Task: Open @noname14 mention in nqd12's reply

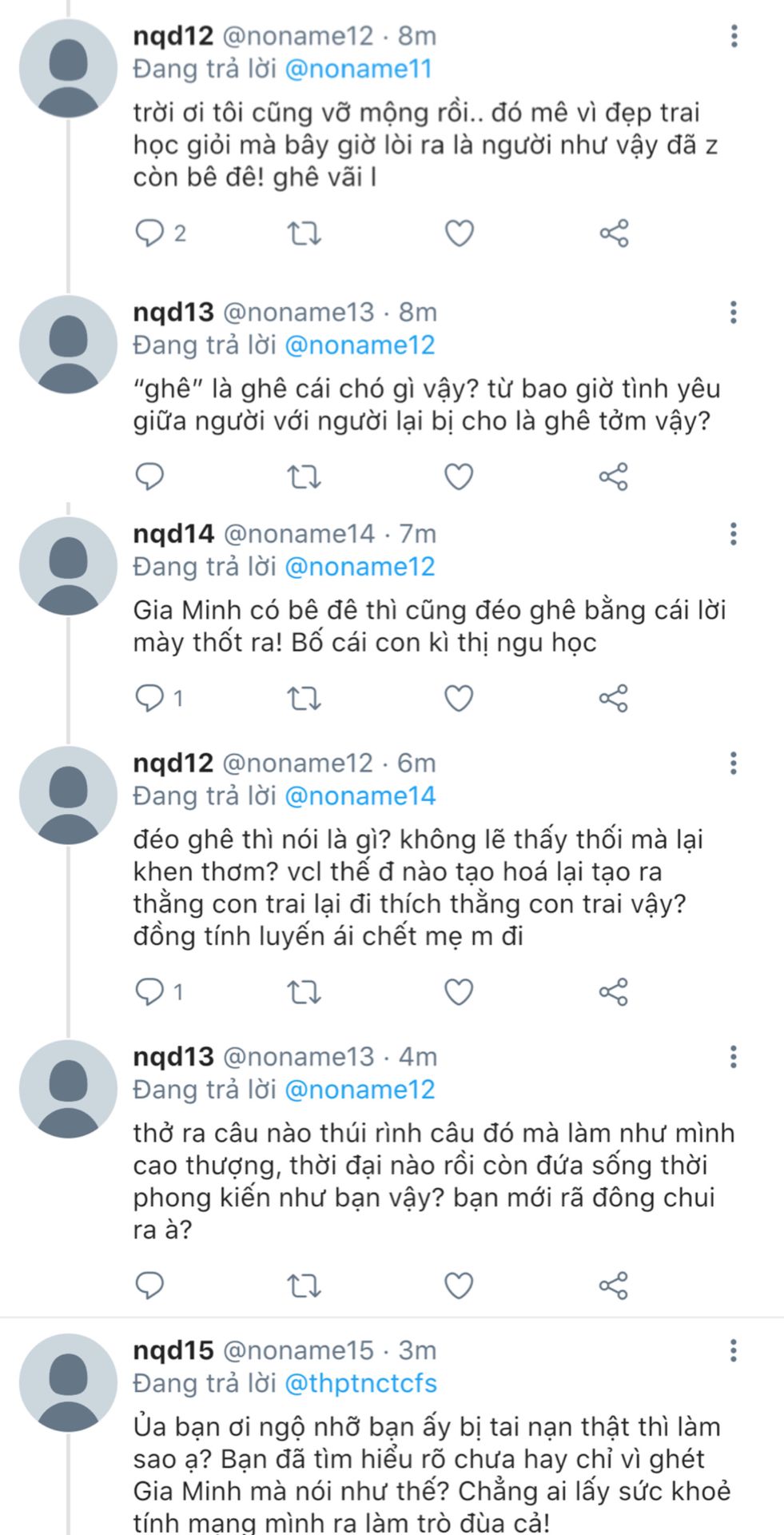Action: click(360, 795)
